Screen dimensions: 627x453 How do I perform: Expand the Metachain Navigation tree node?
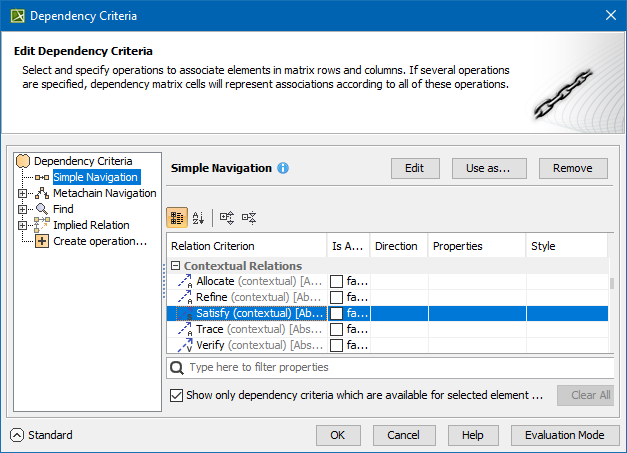[23, 193]
